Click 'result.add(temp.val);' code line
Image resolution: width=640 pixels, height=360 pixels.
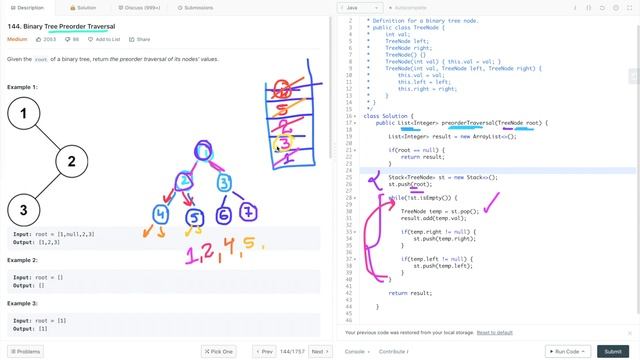click(433, 218)
